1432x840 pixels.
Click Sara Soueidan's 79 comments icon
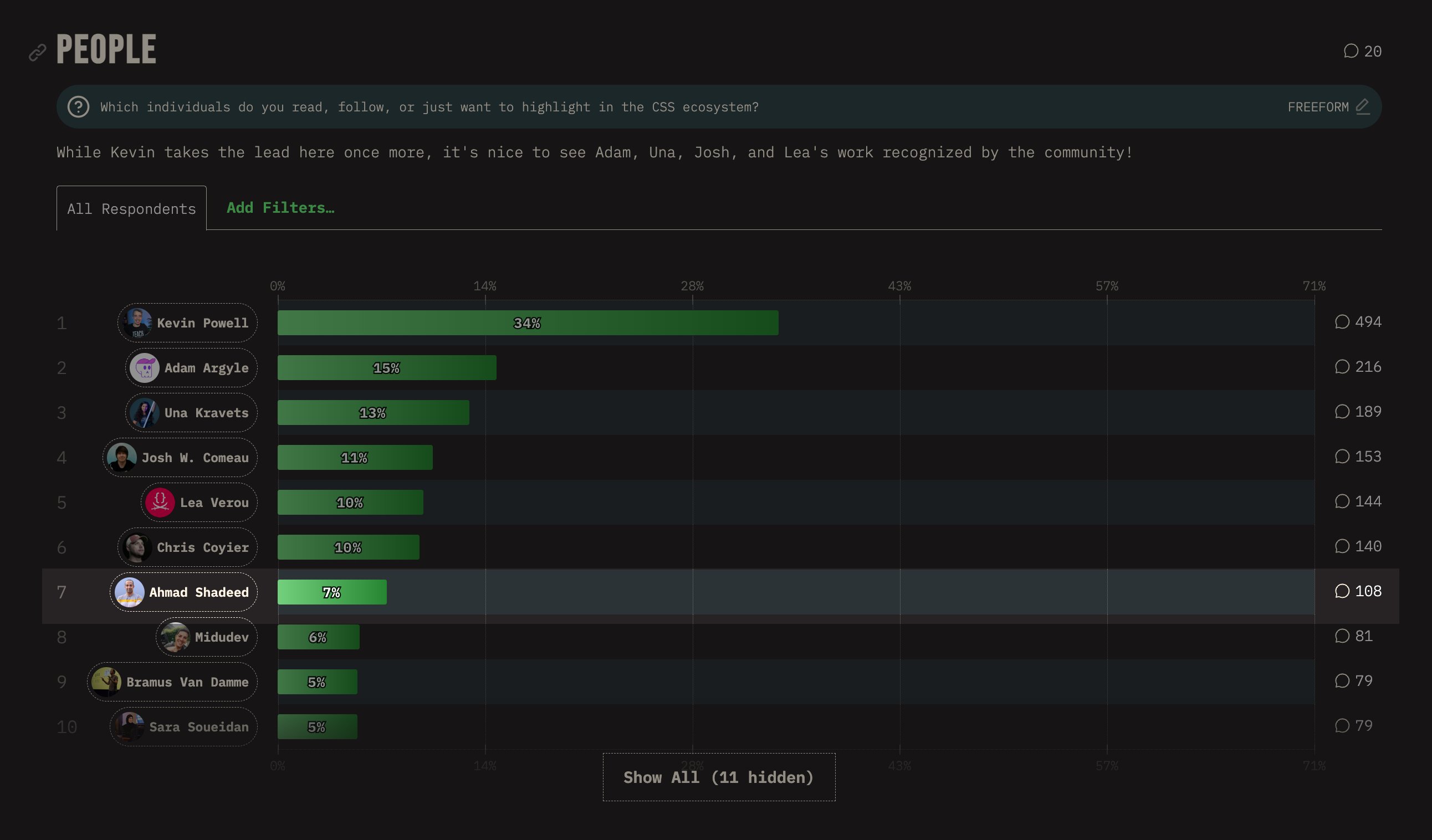[1342, 726]
